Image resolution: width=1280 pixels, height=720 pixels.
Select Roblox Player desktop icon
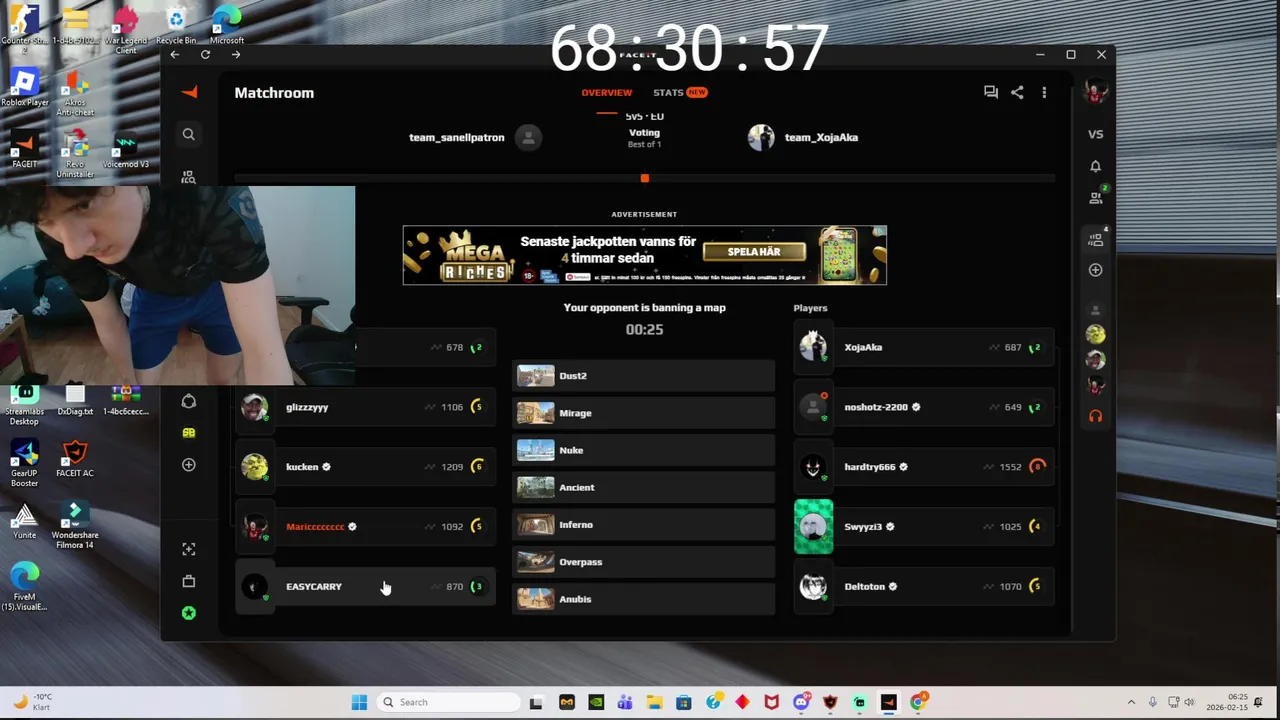click(x=25, y=88)
